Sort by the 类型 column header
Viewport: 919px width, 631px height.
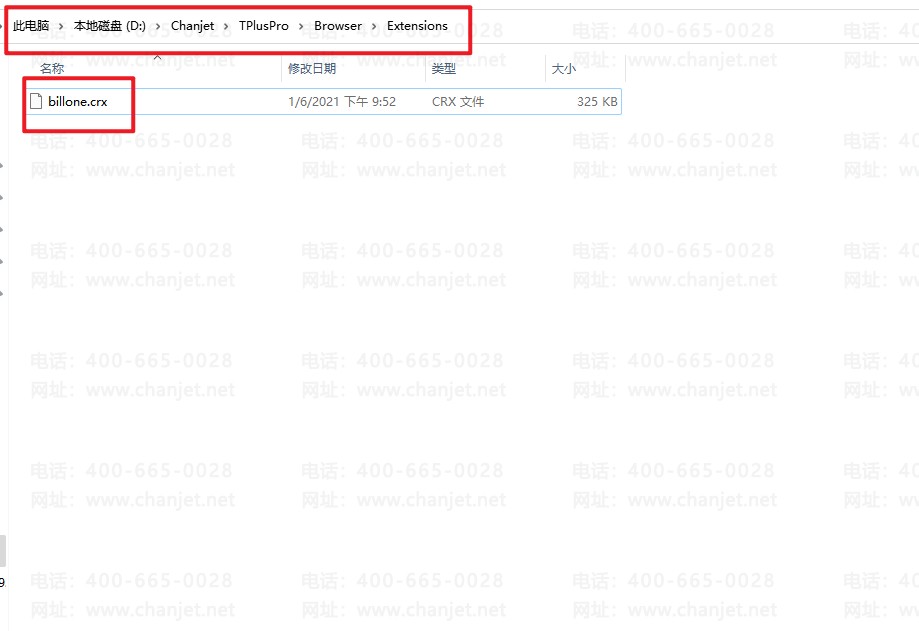coord(444,69)
